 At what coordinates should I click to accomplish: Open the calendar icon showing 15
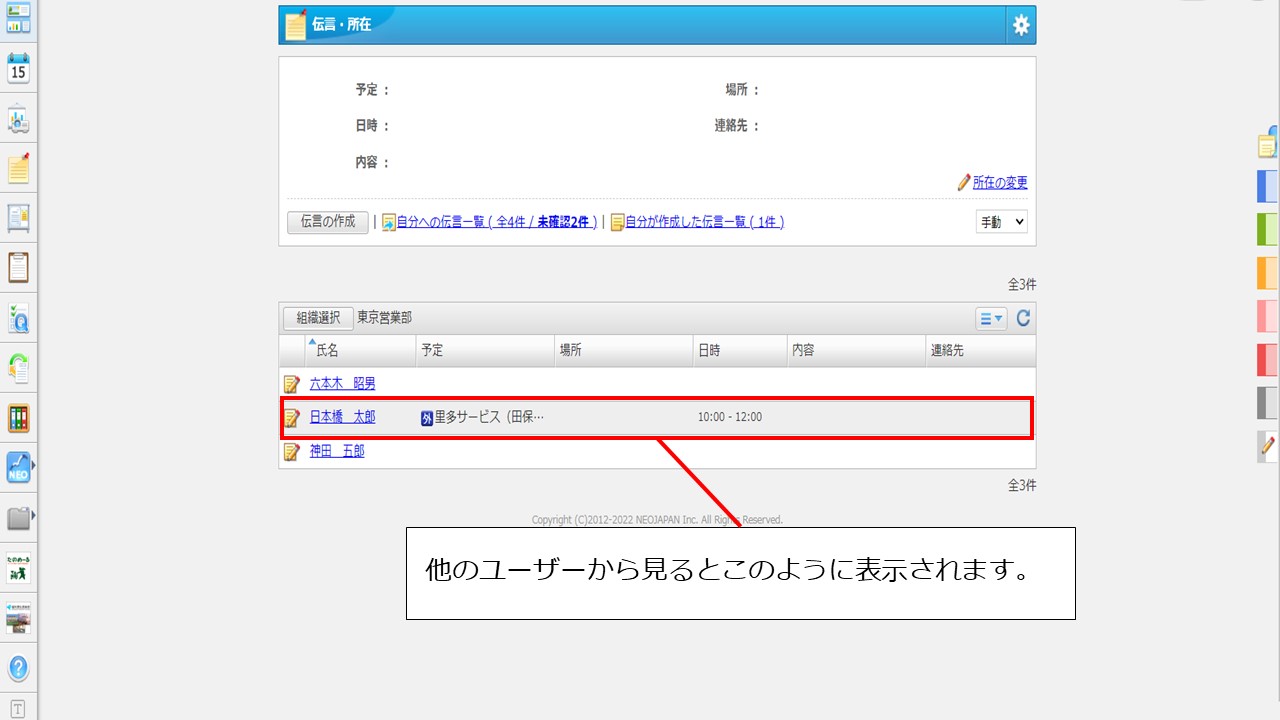coord(18,68)
